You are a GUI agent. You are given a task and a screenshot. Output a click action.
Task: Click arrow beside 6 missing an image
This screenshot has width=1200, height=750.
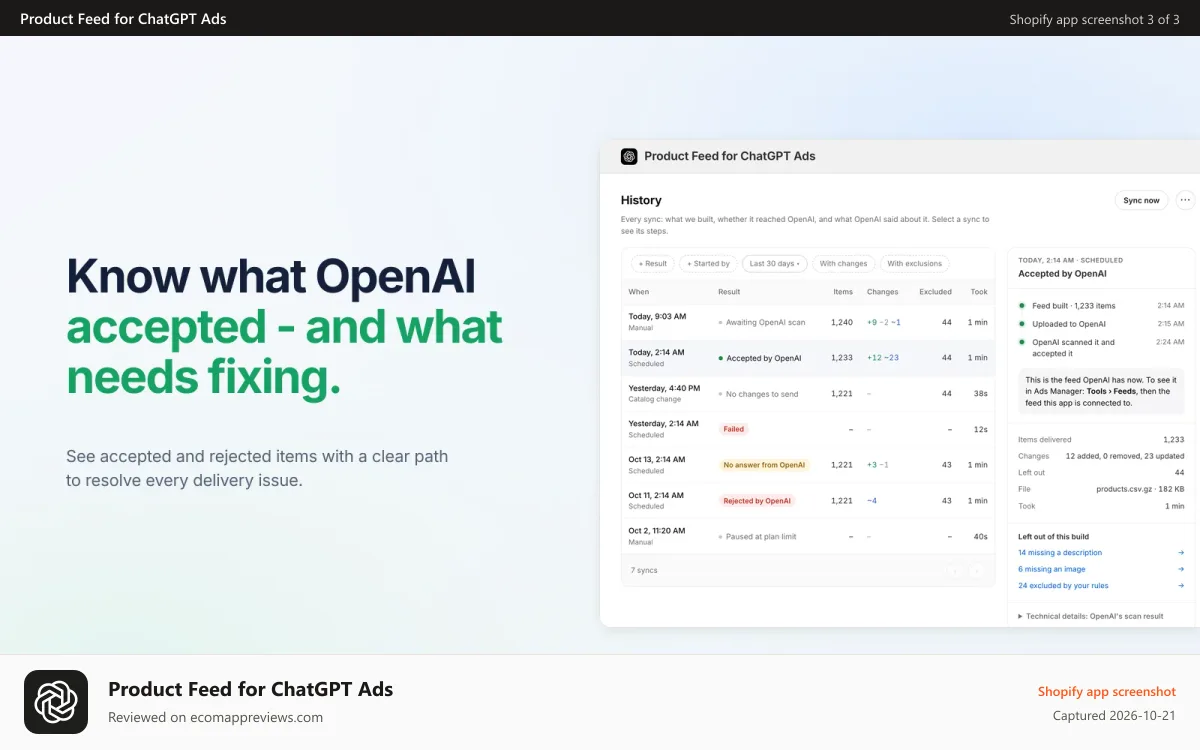pos(1181,569)
